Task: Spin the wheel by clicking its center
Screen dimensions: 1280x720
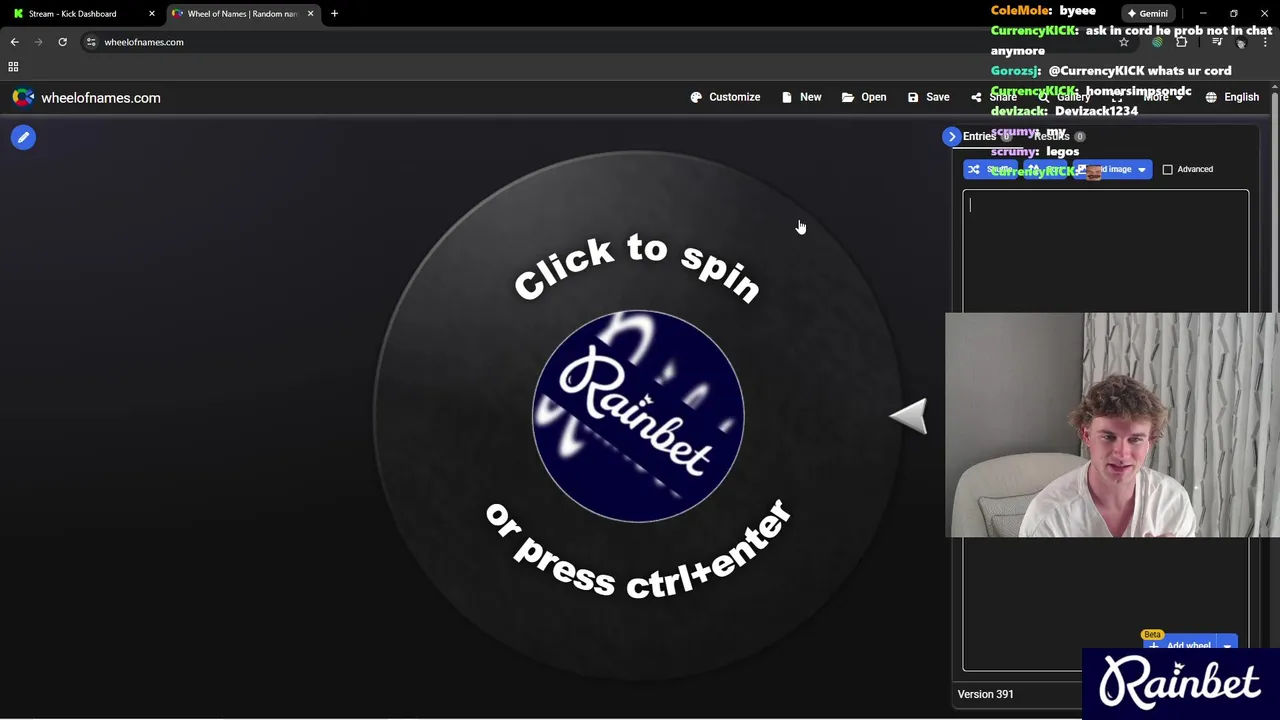Action: coord(638,416)
